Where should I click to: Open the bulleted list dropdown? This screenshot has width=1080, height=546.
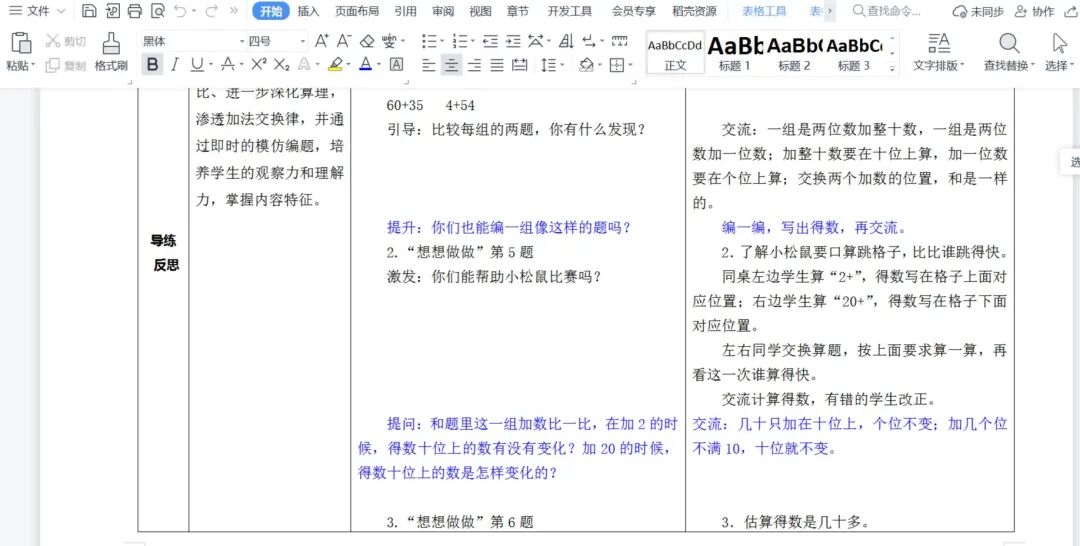coord(443,41)
